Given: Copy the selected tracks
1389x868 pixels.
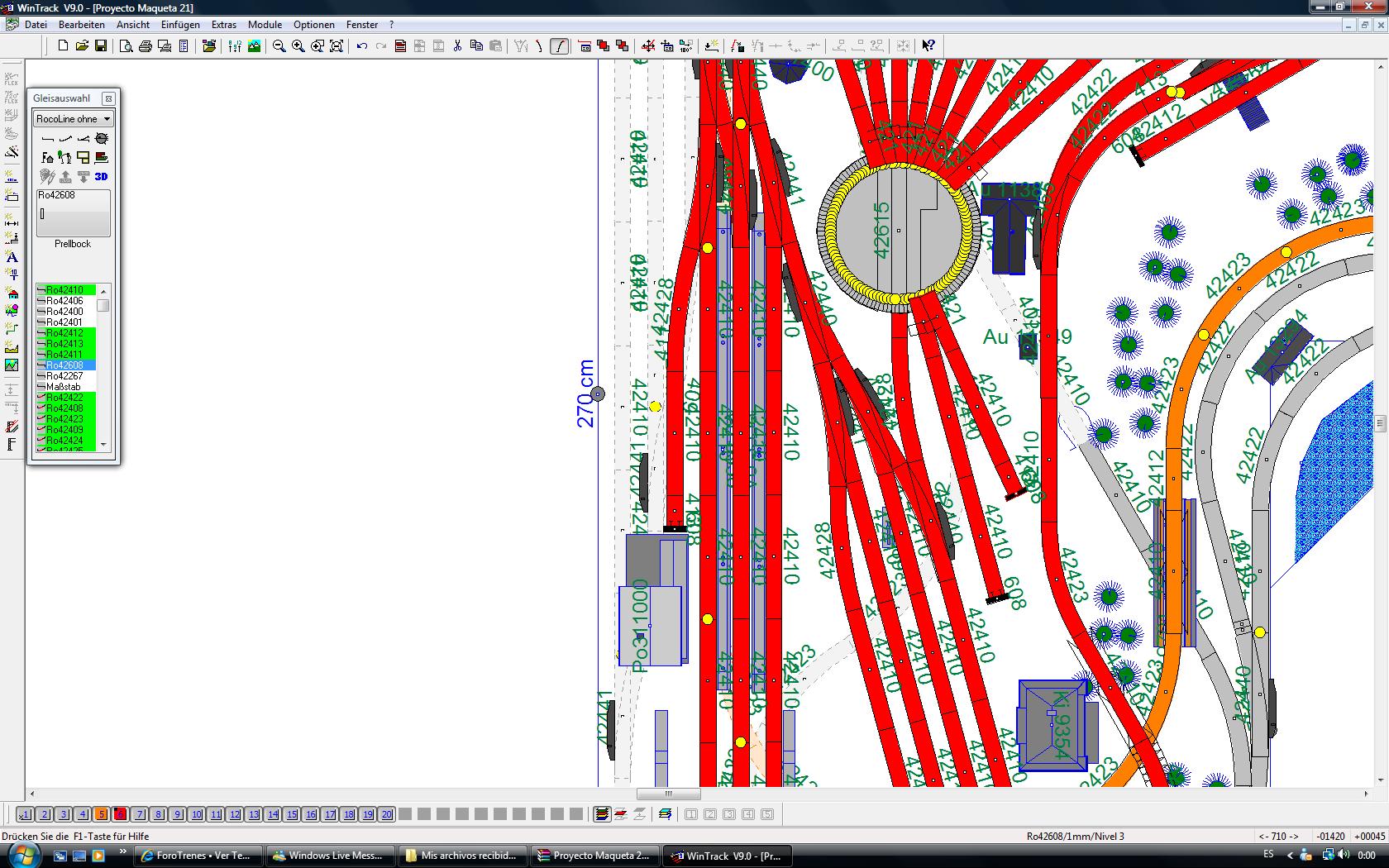Looking at the screenshot, I should pos(476,46).
